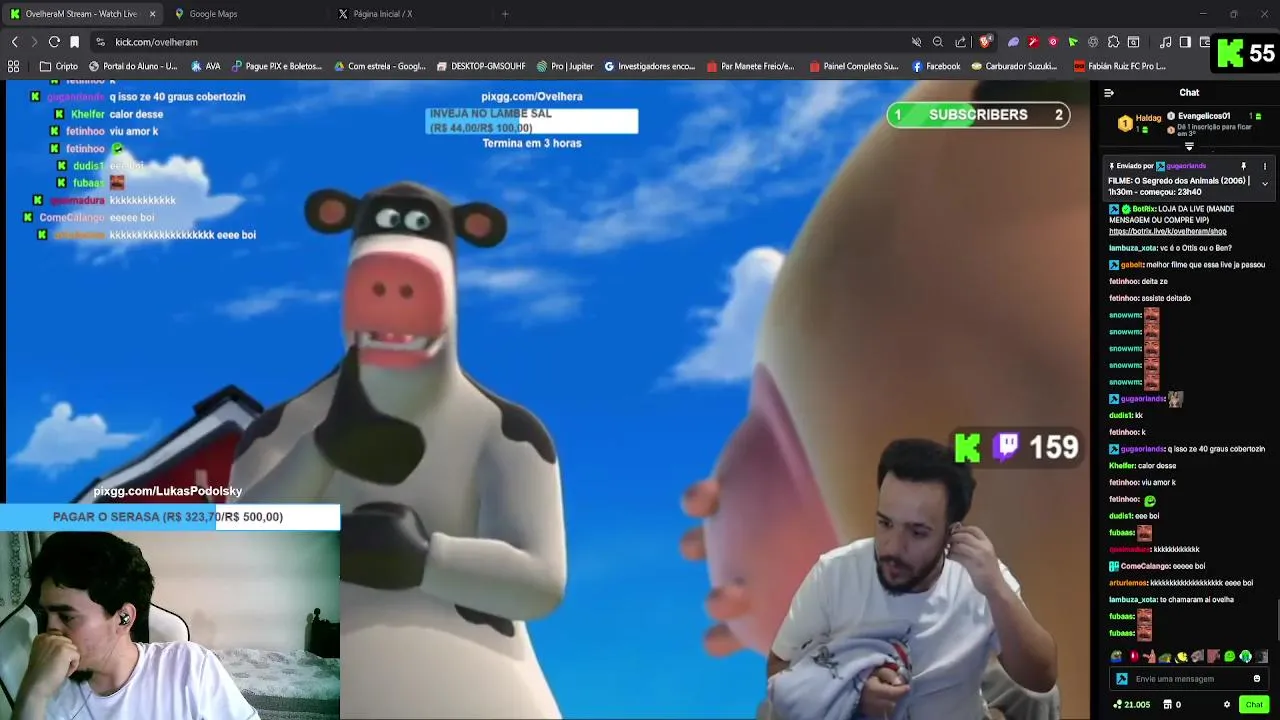Click the address bar showing kick.com/ovelheram
The image size is (1280, 720).
tap(500, 42)
